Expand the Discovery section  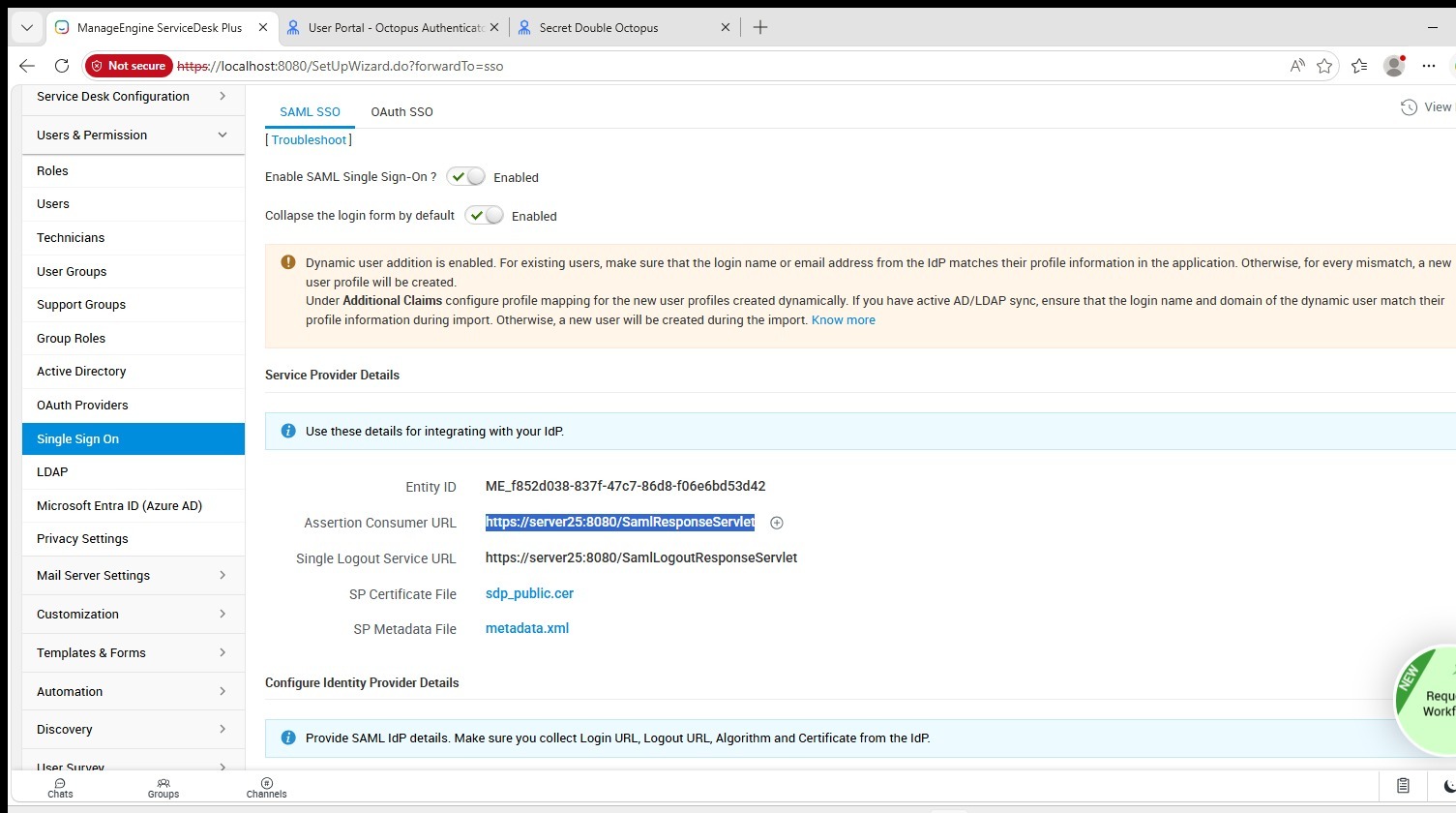(x=134, y=730)
